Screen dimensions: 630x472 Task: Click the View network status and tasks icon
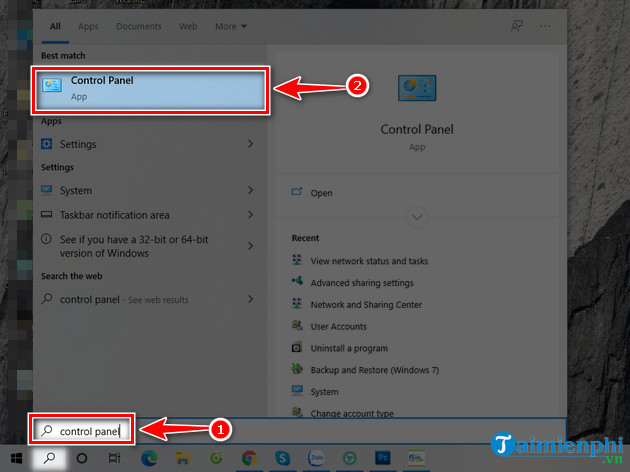(297, 259)
